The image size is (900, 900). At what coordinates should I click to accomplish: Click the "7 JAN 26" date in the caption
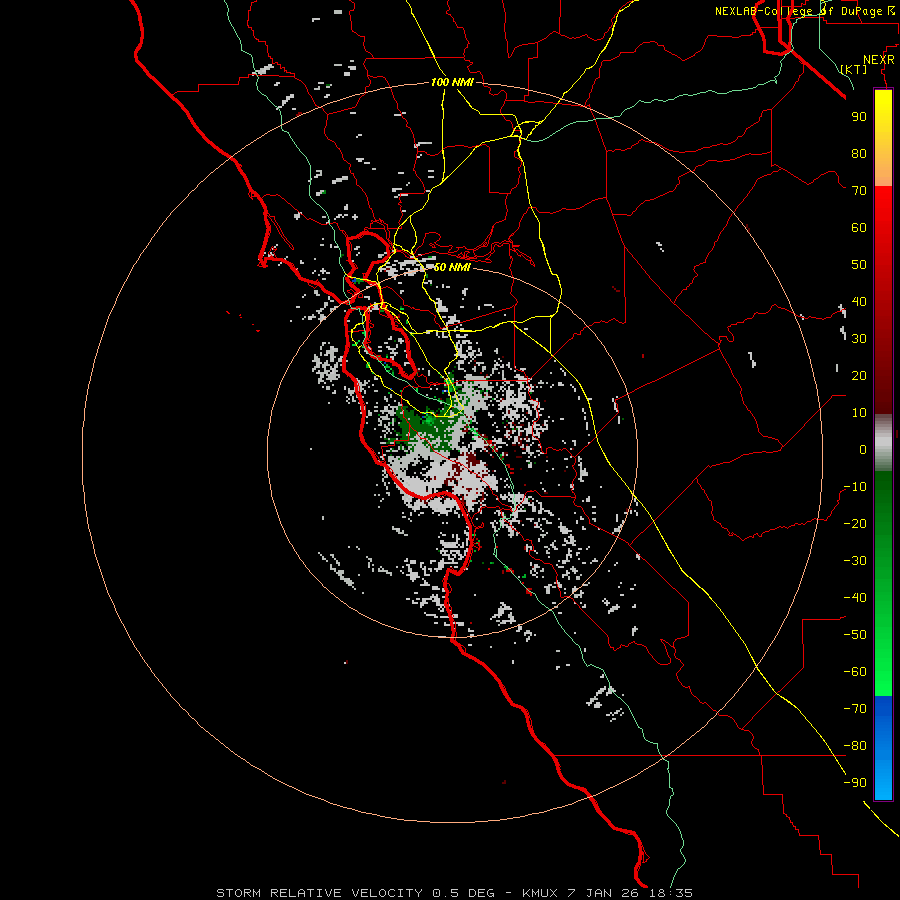click(x=605, y=893)
